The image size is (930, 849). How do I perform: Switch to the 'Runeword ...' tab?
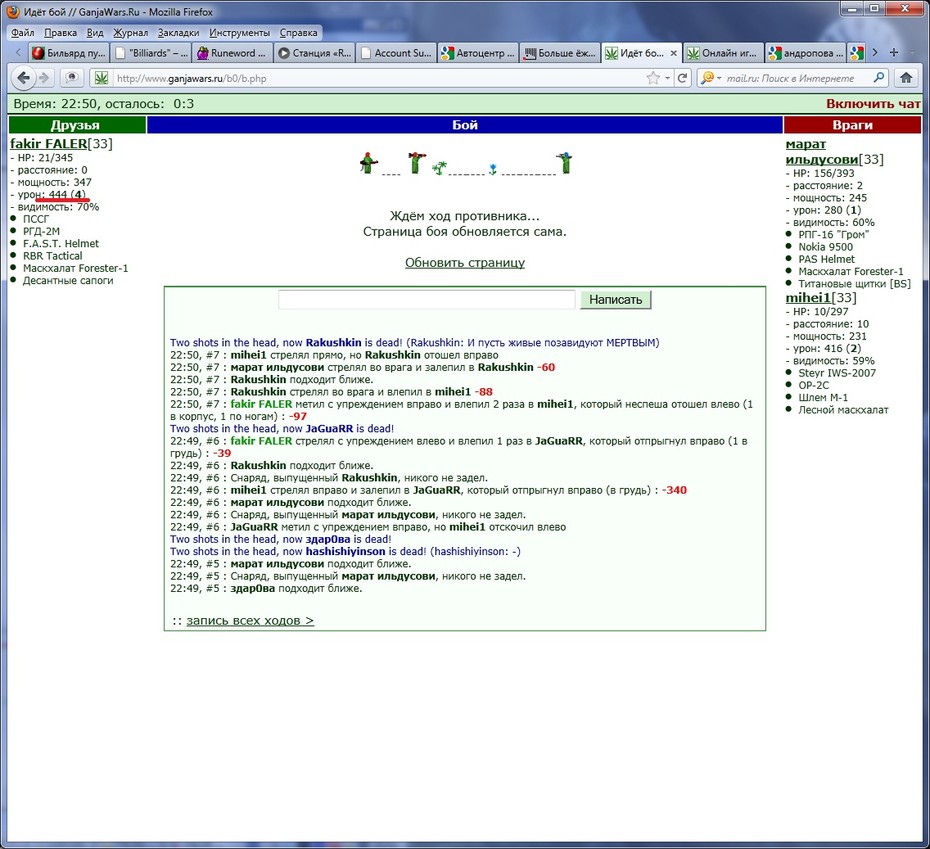[232, 53]
